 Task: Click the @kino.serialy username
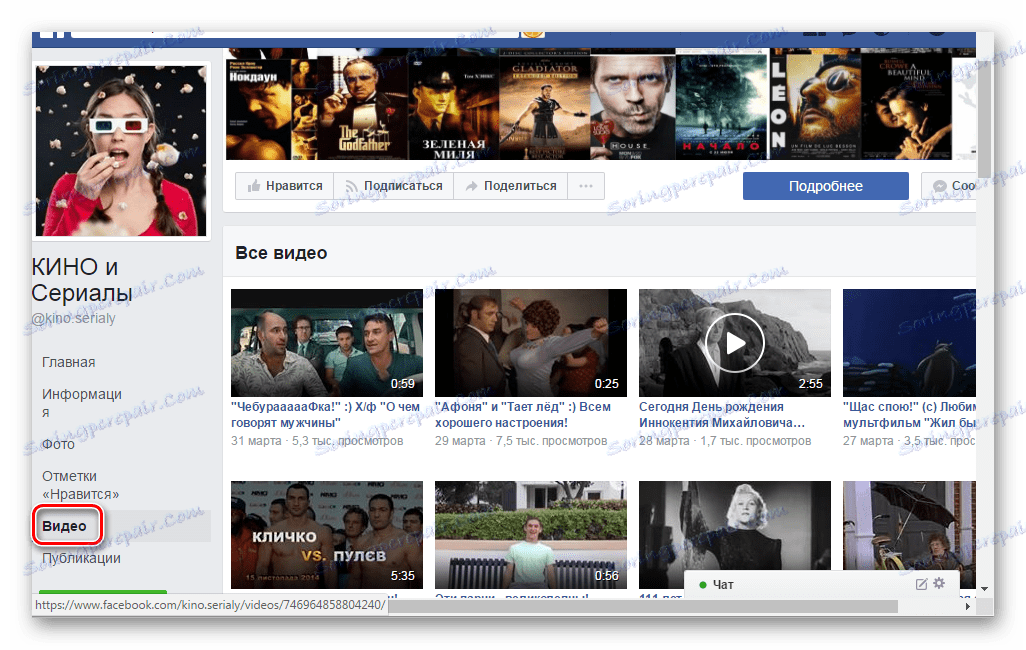tap(73, 318)
